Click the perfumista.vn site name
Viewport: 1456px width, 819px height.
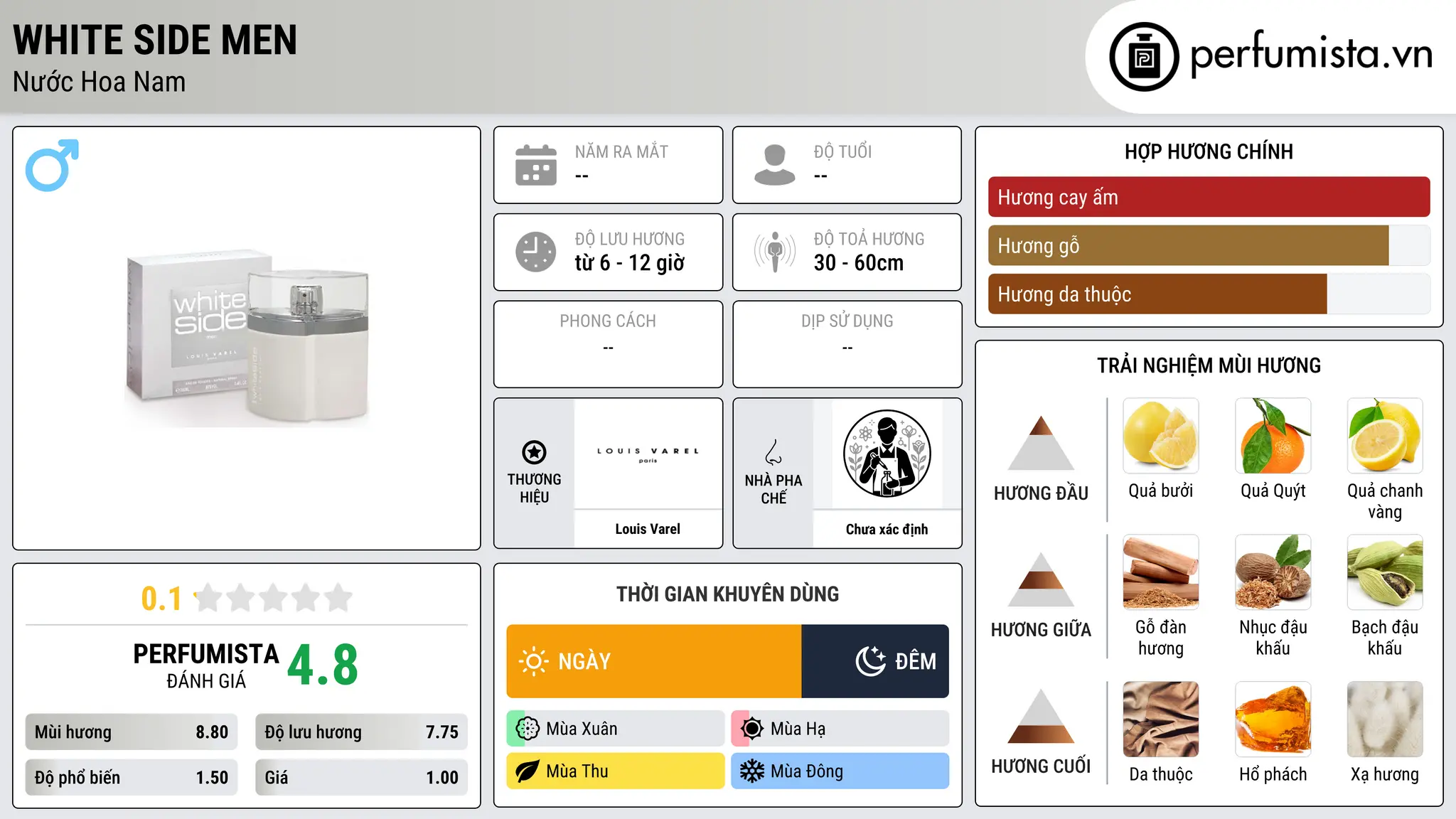[x=1311, y=54]
